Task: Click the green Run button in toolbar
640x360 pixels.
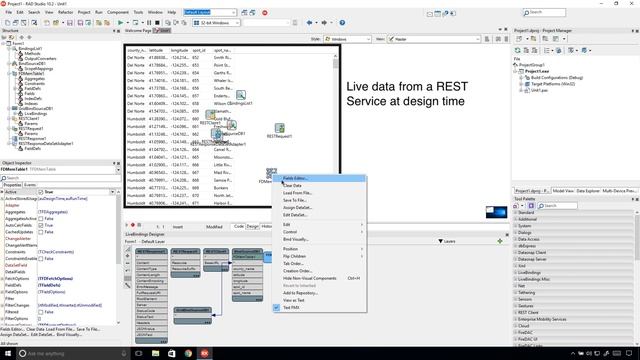Action: click(120, 23)
